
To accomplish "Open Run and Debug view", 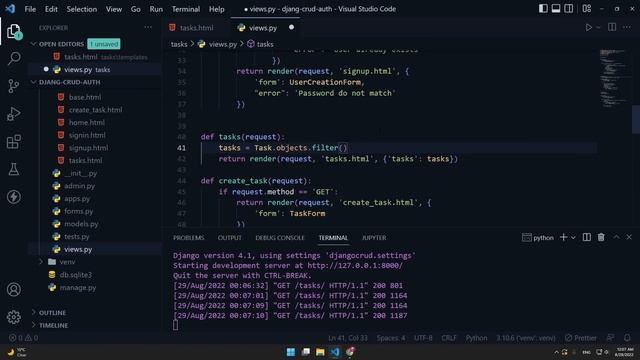I will pos(13,113).
